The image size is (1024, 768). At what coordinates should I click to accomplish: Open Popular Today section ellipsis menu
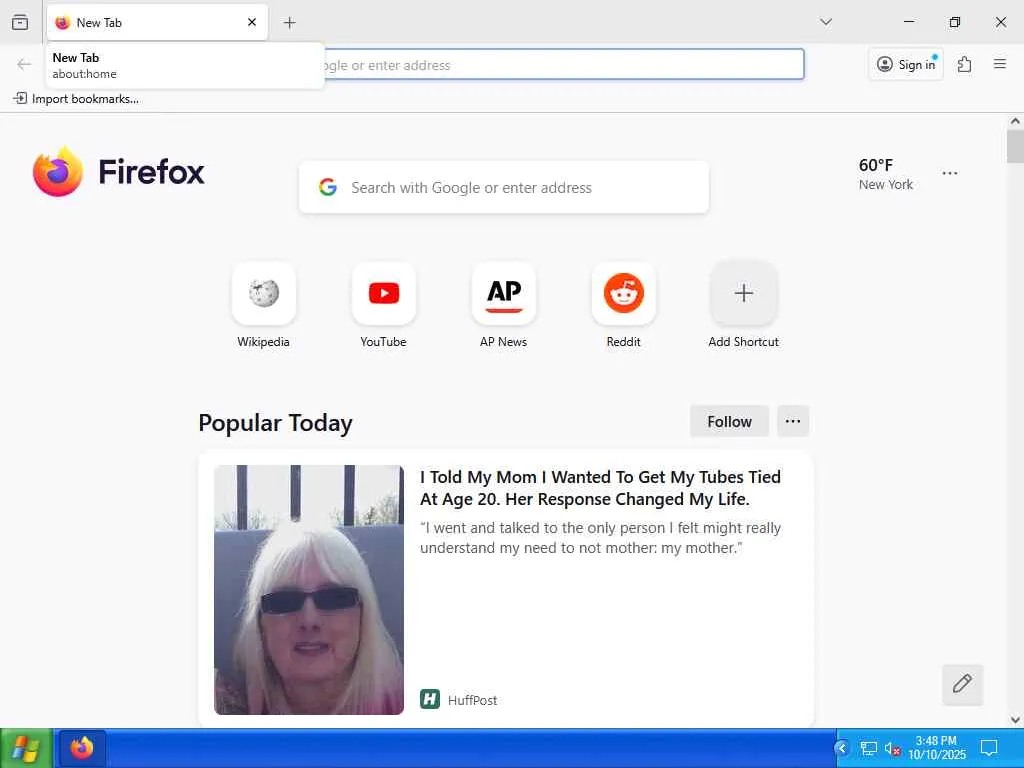pyautogui.click(x=793, y=421)
